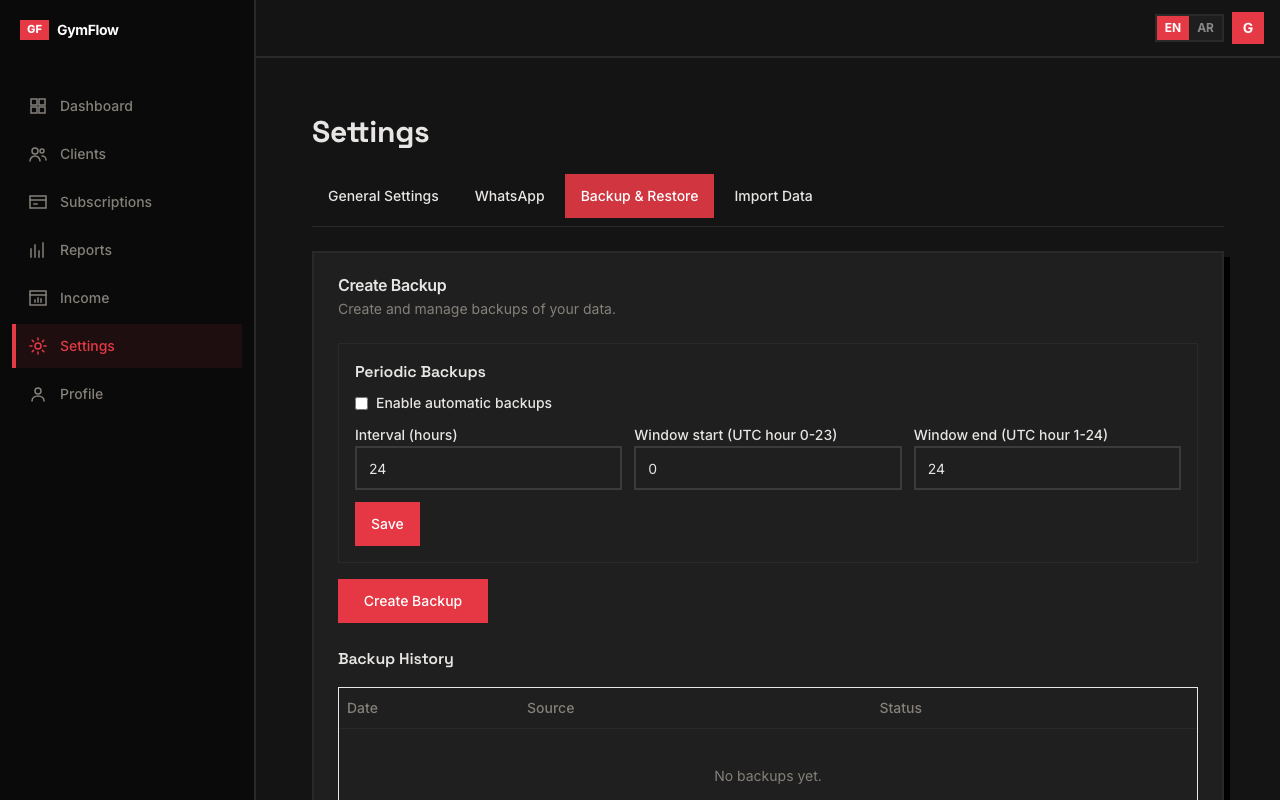
Task: Click the Create Backup button
Action: coord(412,601)
